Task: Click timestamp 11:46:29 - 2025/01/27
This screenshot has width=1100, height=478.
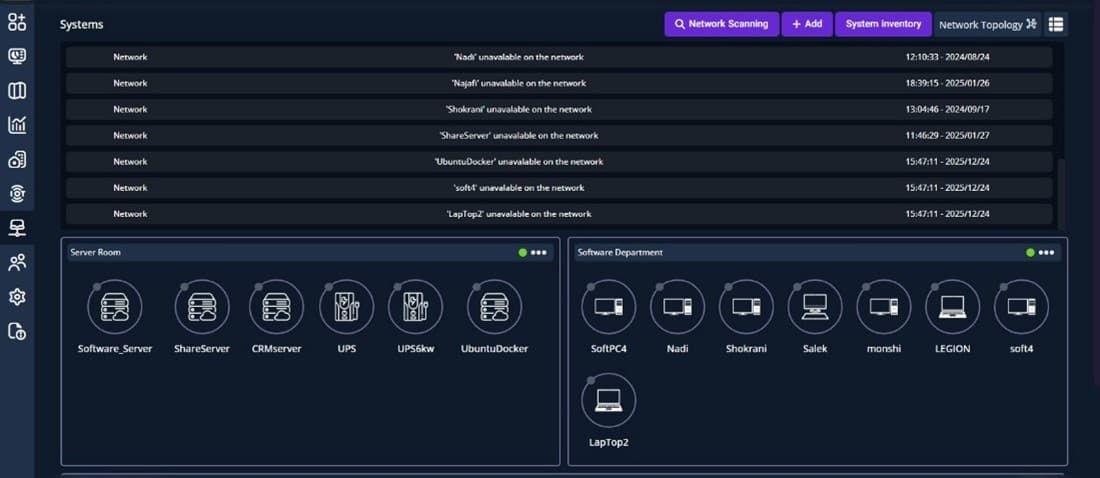Action: tap(948, 135)
